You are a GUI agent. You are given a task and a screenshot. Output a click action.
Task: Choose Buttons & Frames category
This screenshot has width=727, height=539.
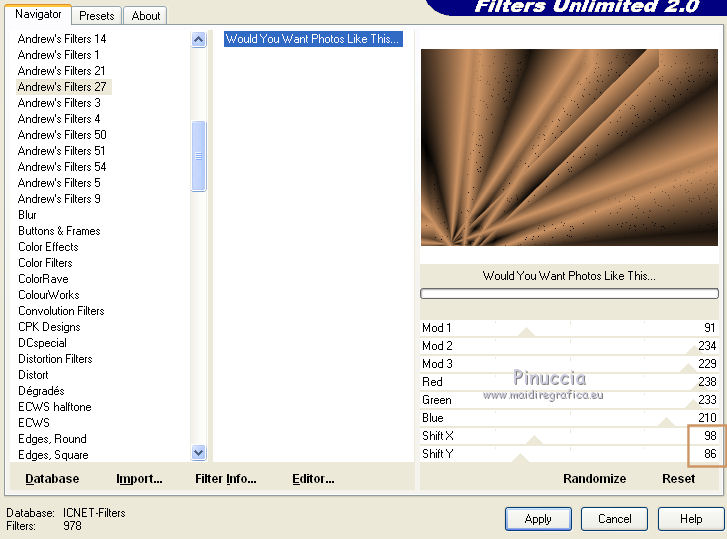point(59,231)
